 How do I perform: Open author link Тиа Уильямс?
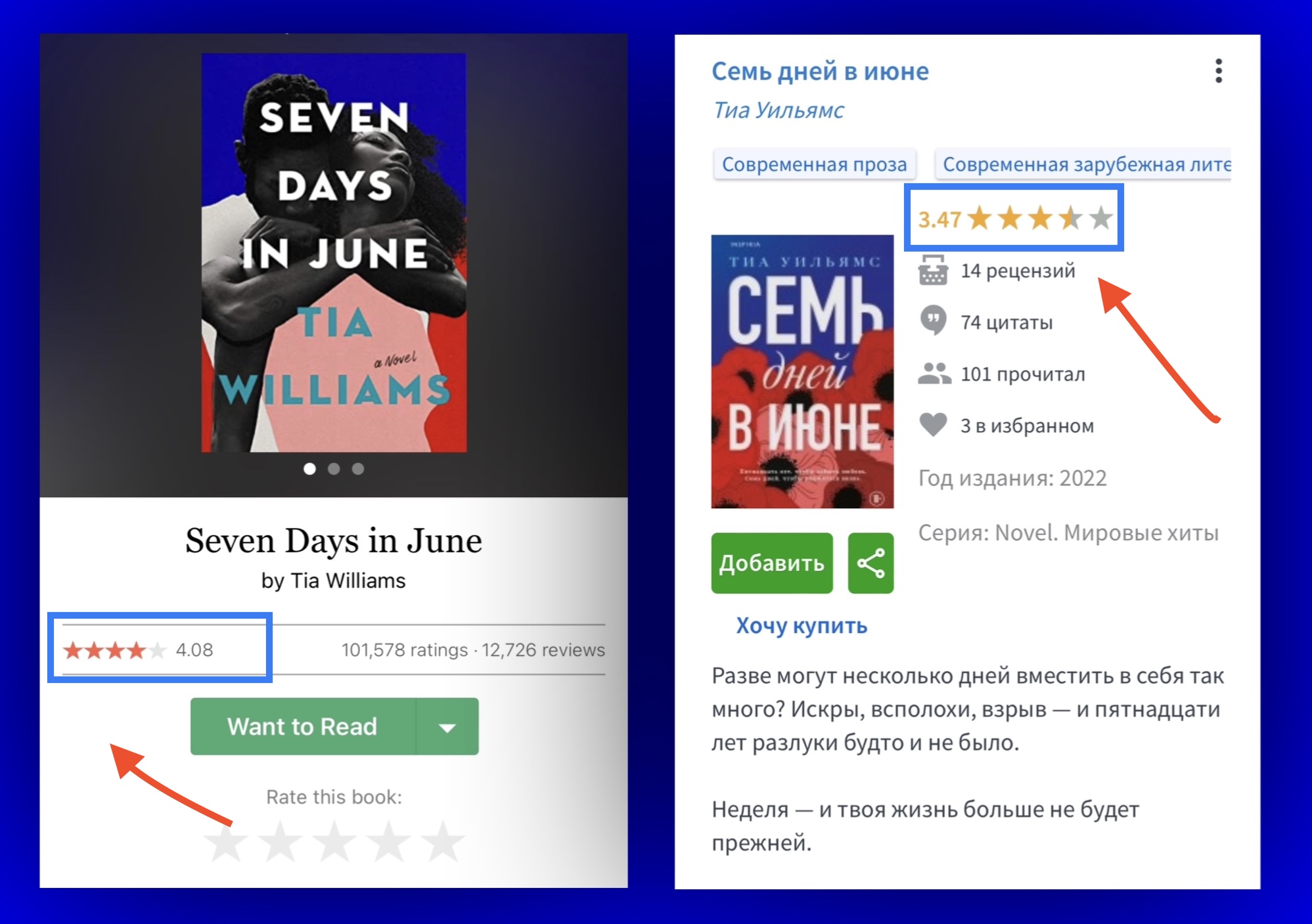779,110
